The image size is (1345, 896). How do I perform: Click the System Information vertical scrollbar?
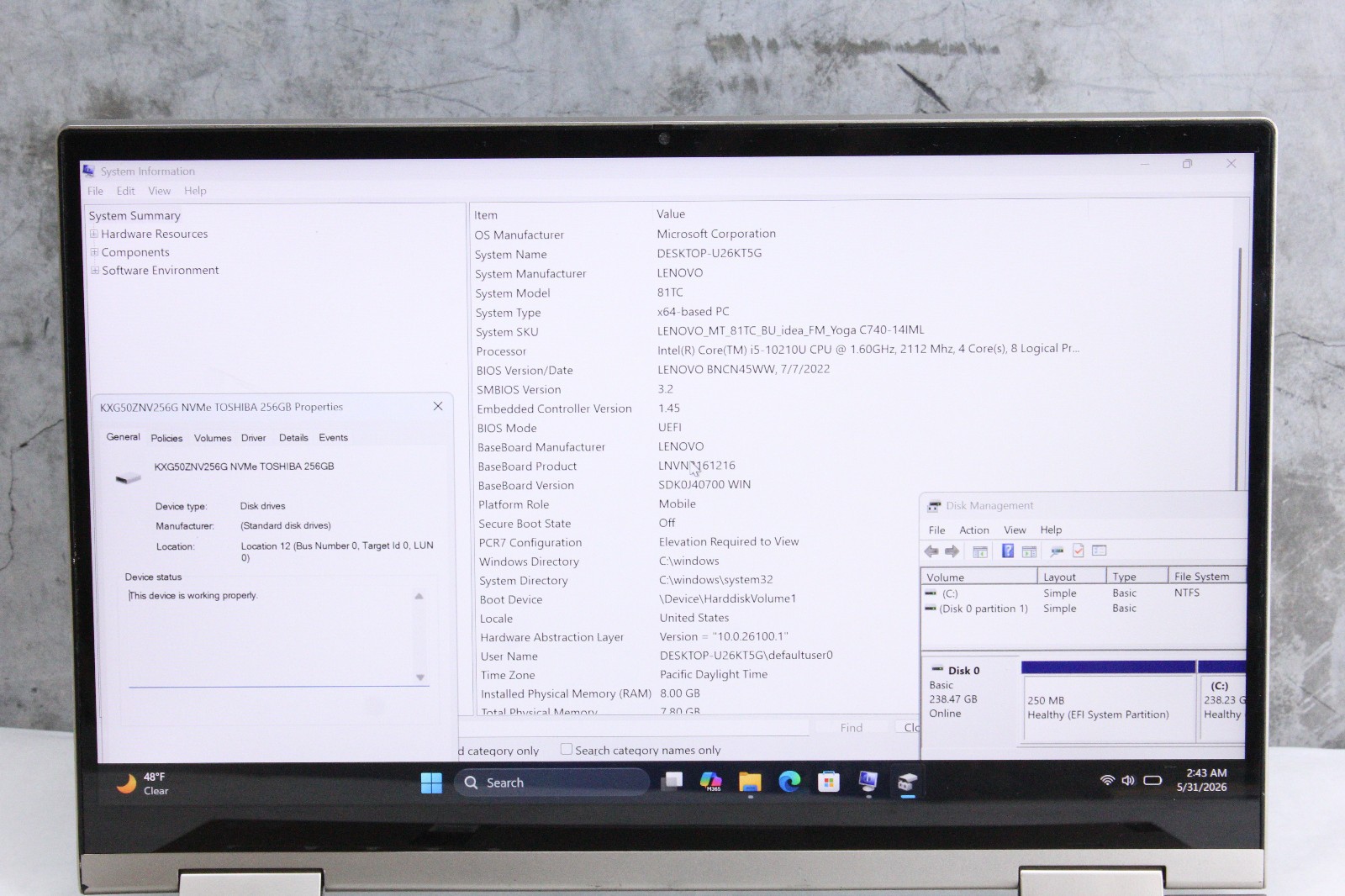[x=1240, y=368]
